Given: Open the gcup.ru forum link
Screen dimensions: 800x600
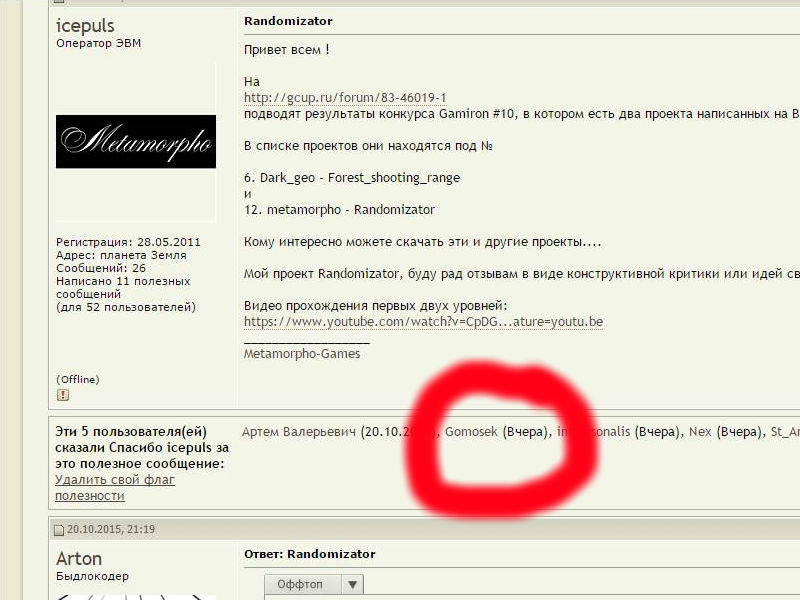Looking at the screenshot, I should click(345, 98).
